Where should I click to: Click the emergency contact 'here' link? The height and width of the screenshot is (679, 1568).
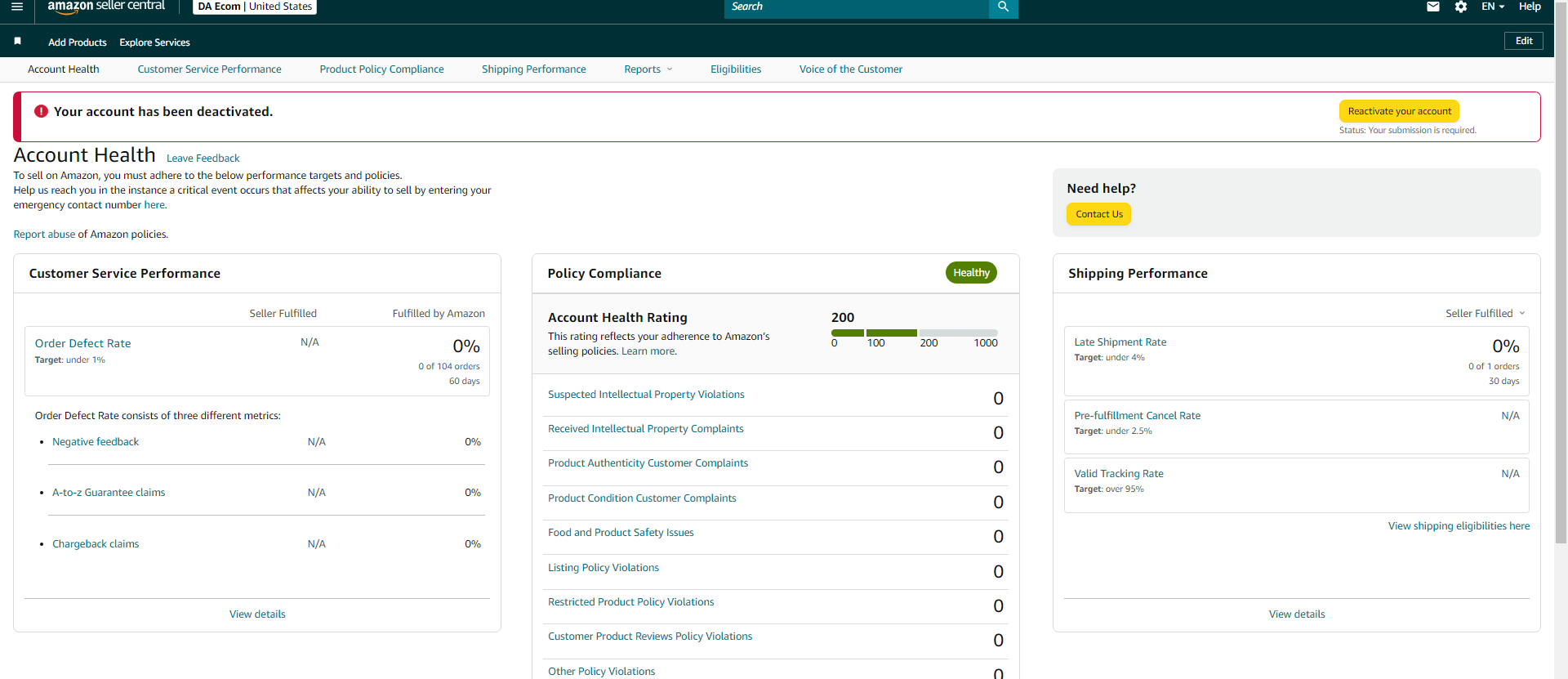pyautogui.click(x=154, y=205)
